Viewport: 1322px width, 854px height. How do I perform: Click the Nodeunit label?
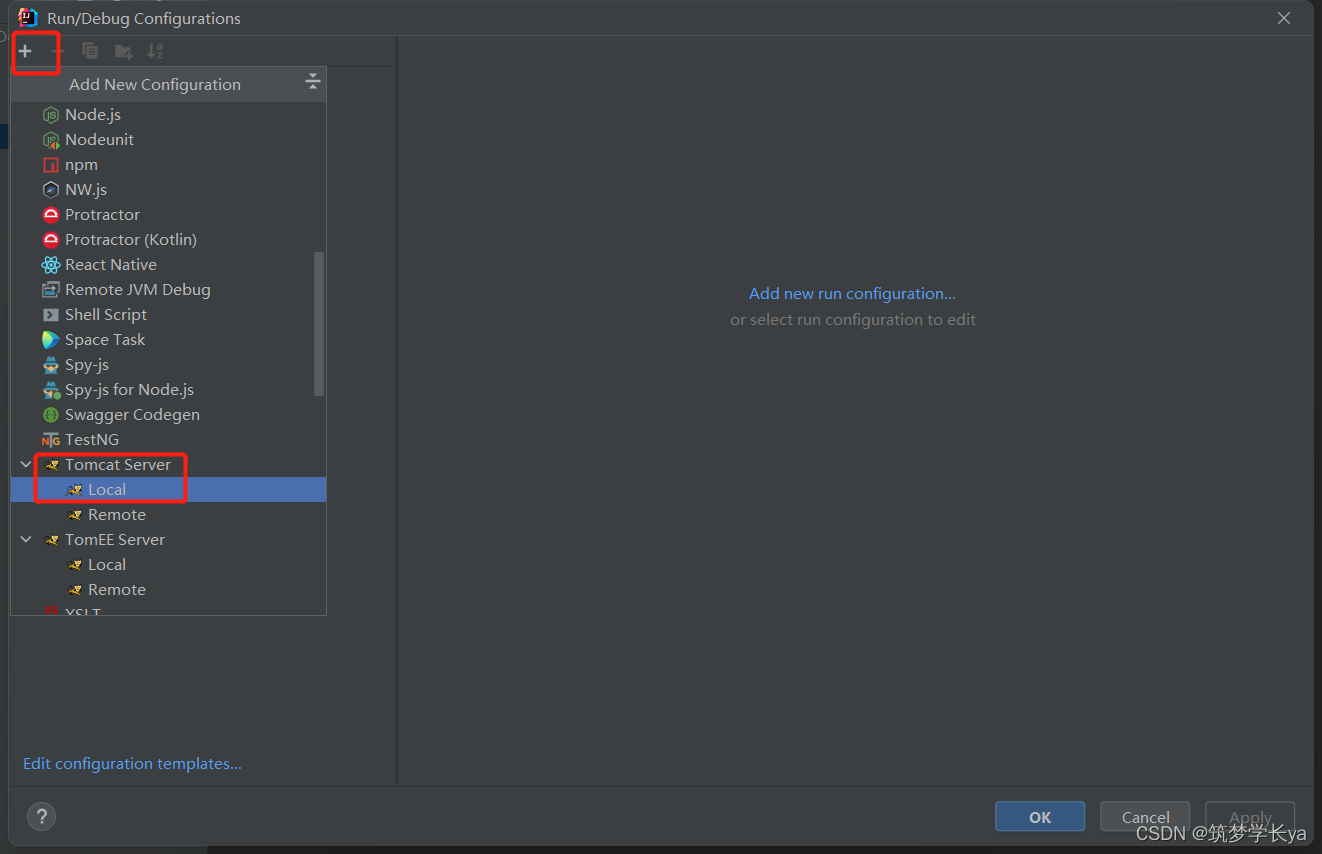coord(100,140)
